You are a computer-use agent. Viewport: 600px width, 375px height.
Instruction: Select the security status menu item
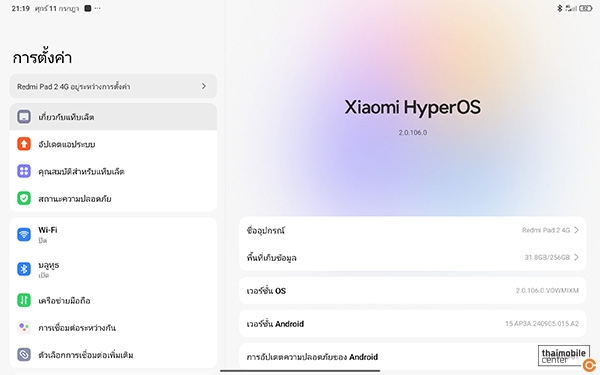(x=113, y=198)
